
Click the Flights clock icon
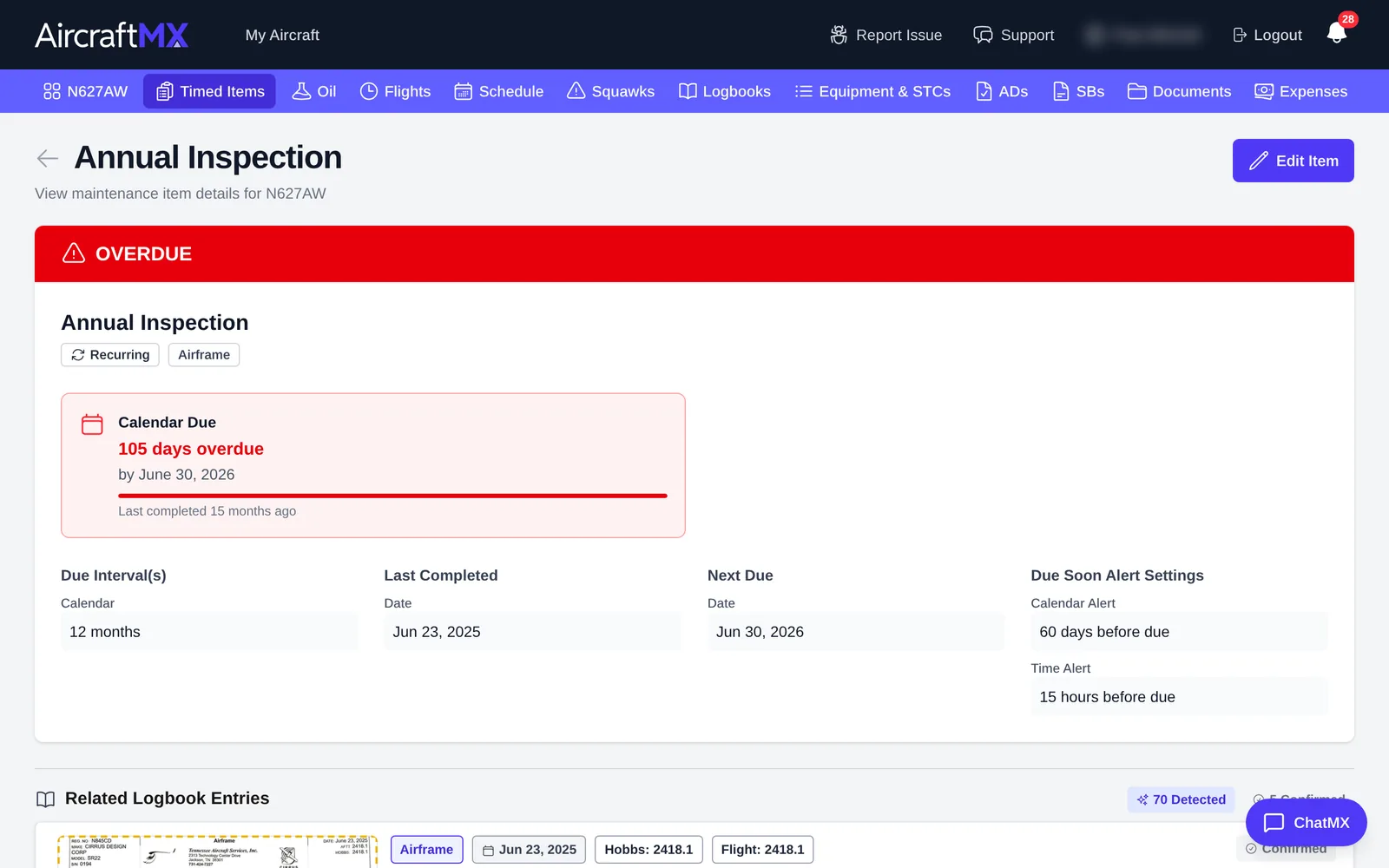click(x=369, y=91)
